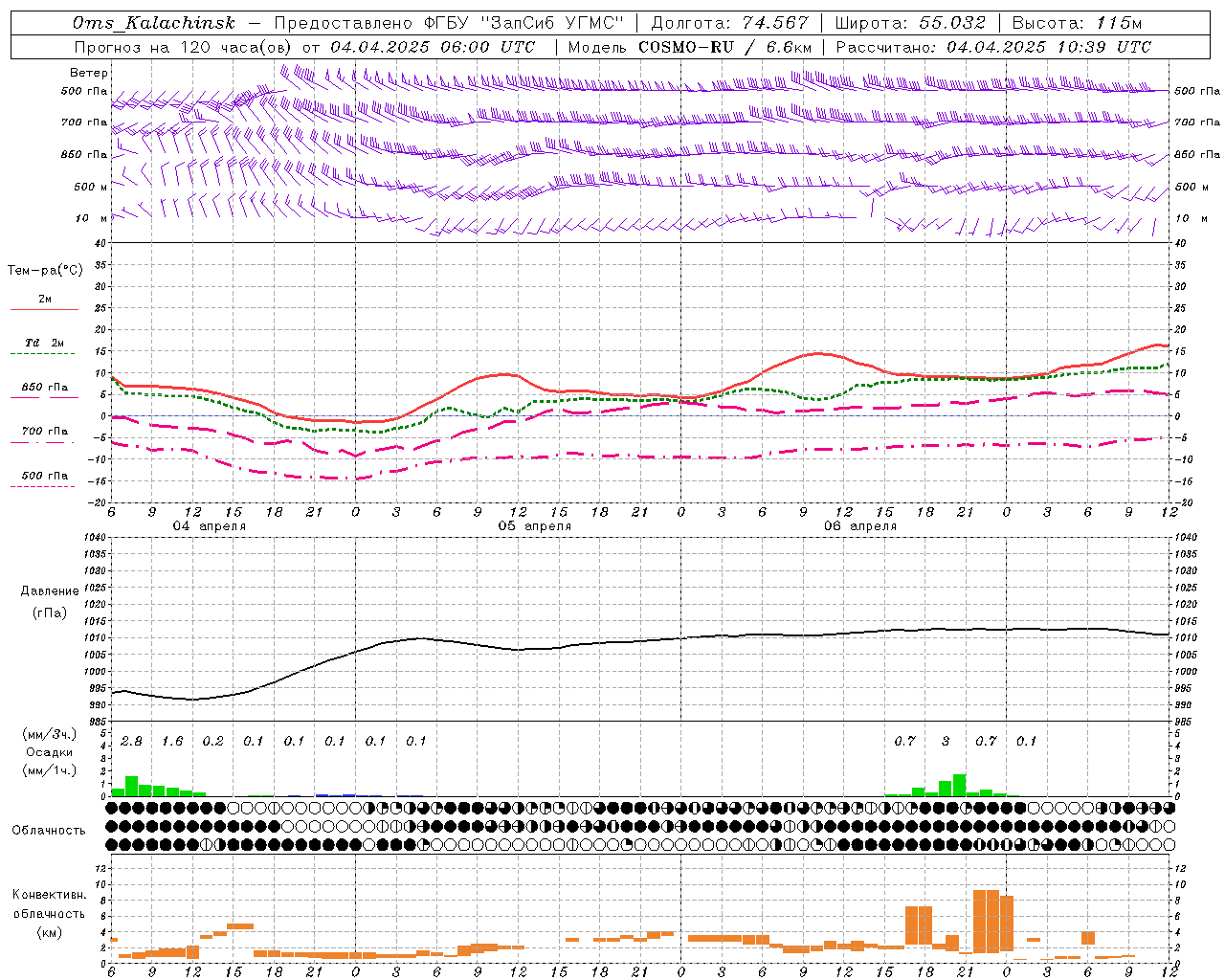Screen dimensions: 1225x980
Task: Click the 06 апреля date label
Action: (x=860, y=526)
